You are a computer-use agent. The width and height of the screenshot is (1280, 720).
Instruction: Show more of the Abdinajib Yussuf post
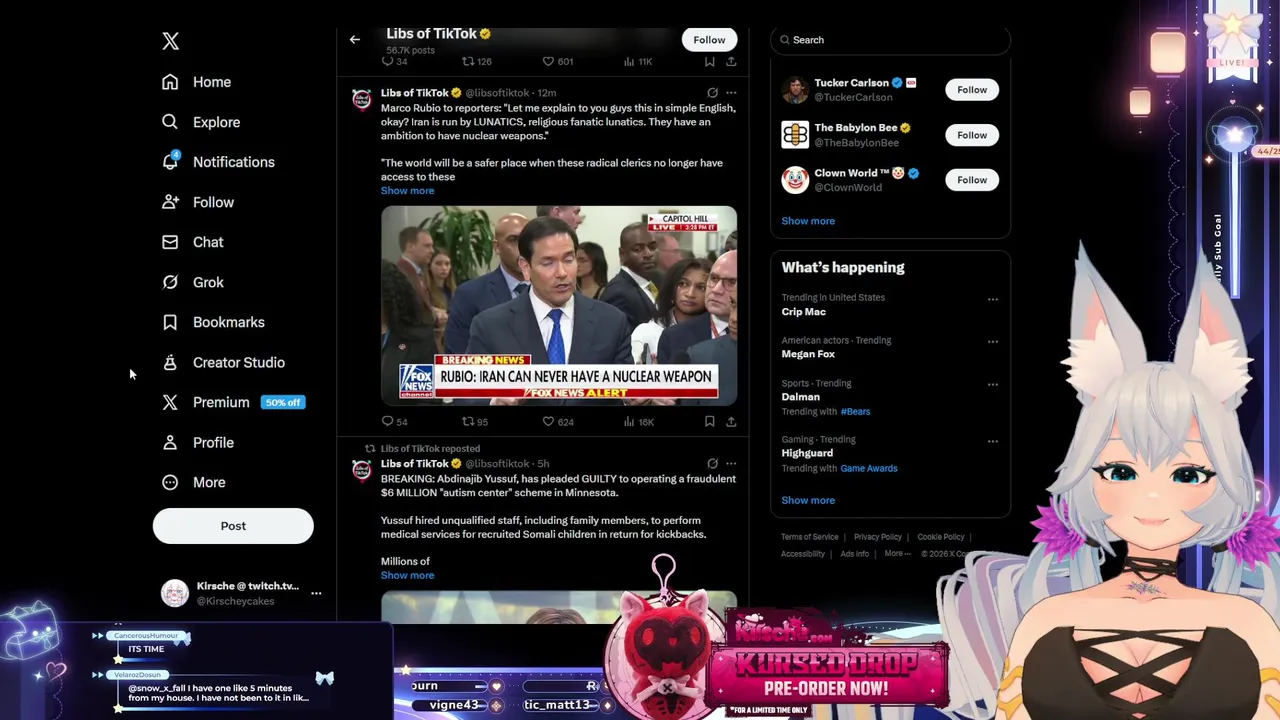[407, 575]
